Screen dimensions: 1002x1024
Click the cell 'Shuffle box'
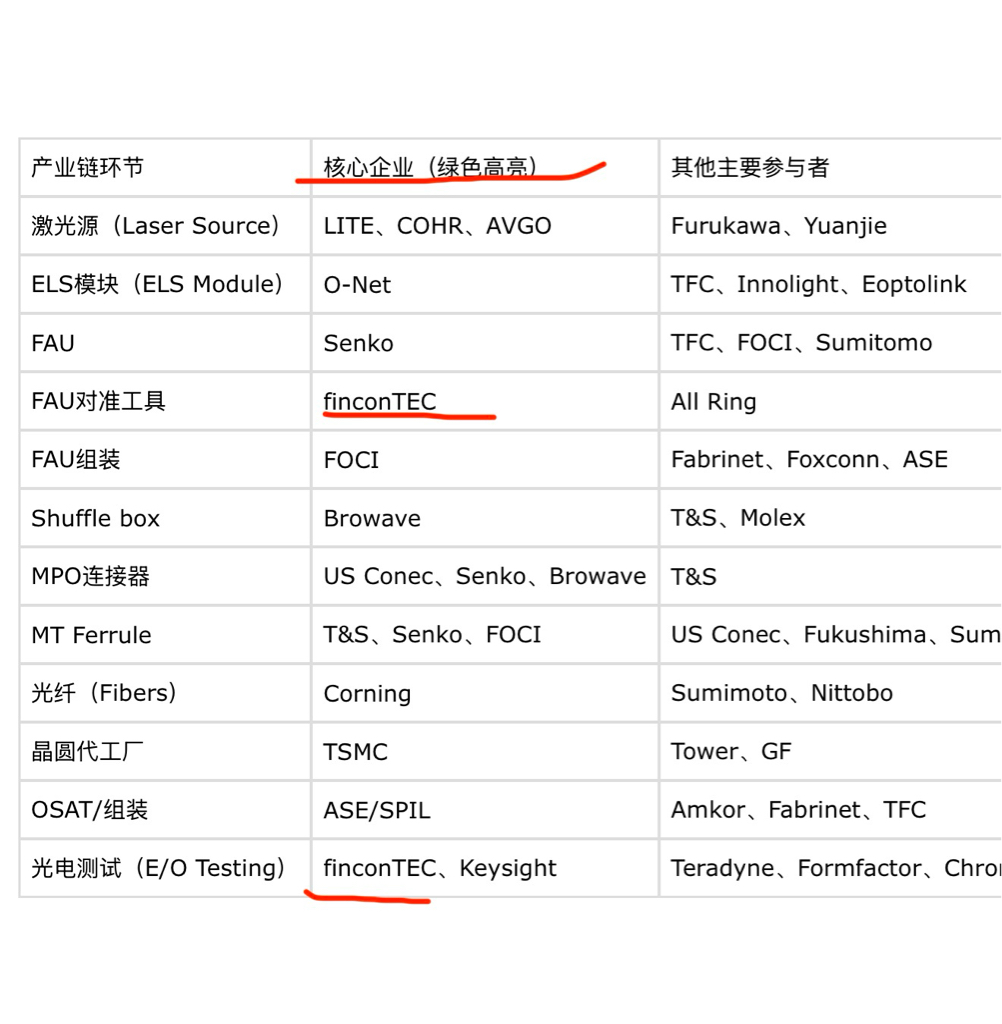click(165, 518)
